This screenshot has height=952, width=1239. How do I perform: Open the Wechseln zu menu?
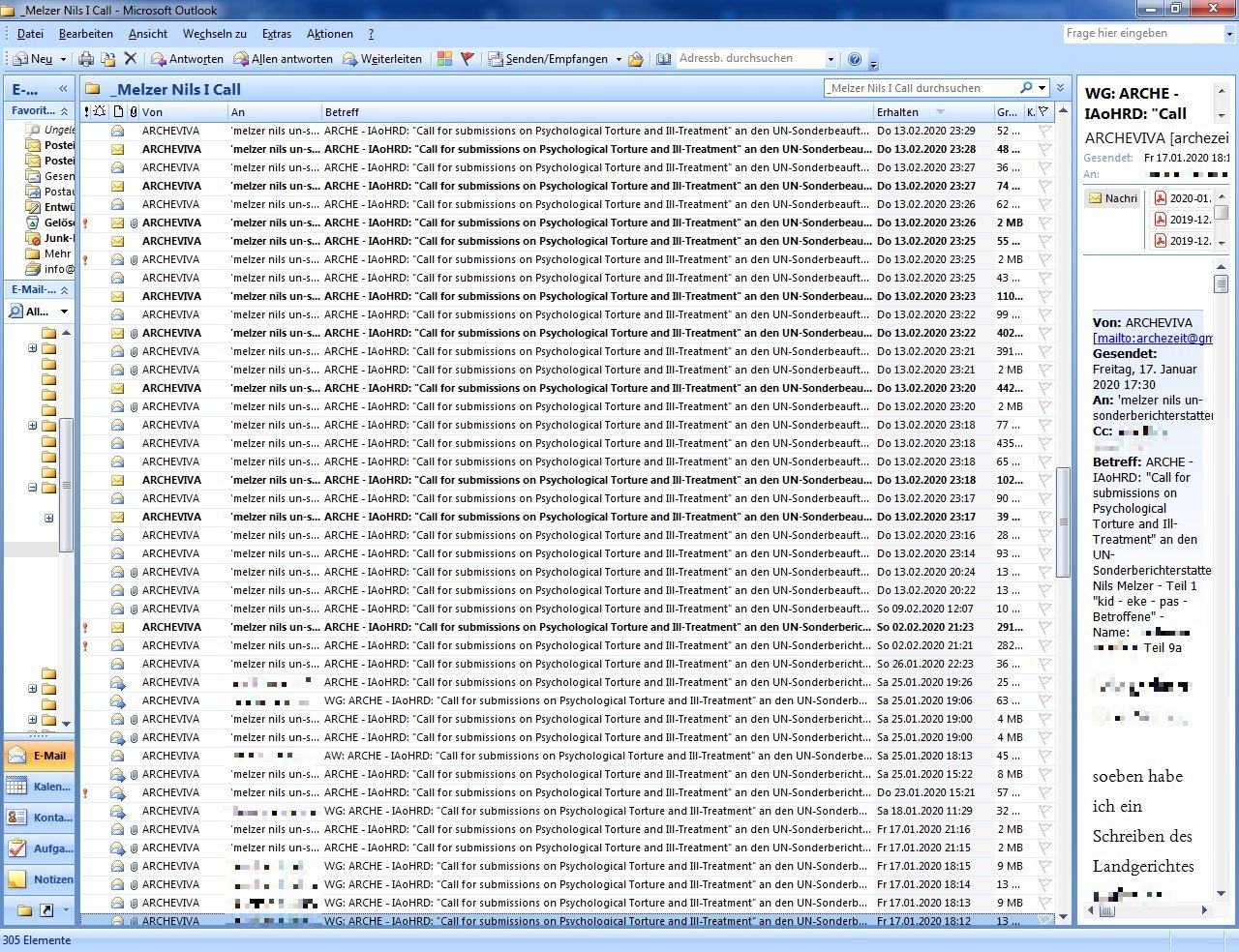215,34
